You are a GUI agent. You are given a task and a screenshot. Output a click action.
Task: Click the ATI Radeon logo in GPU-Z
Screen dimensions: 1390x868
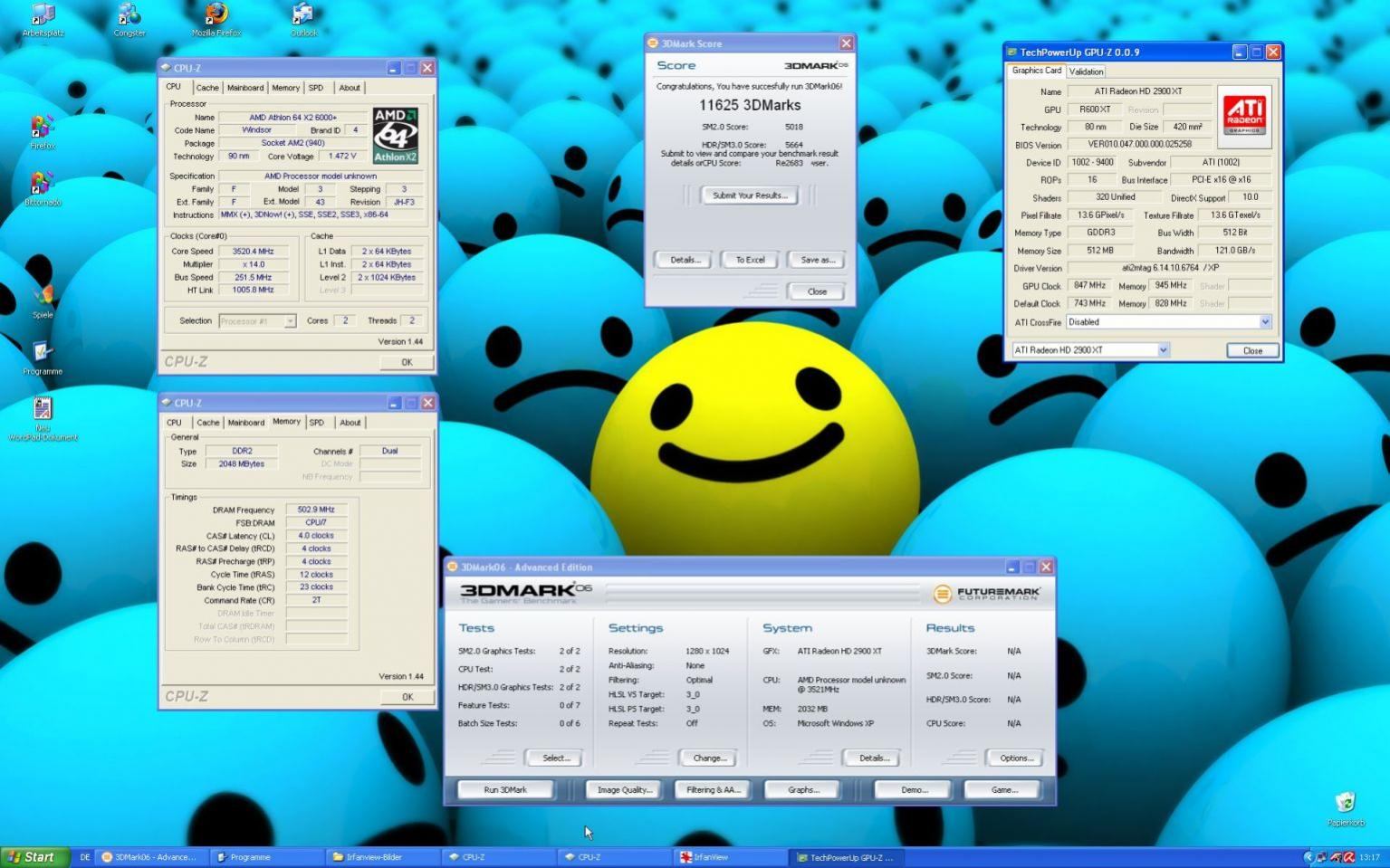coord(1244,116)
